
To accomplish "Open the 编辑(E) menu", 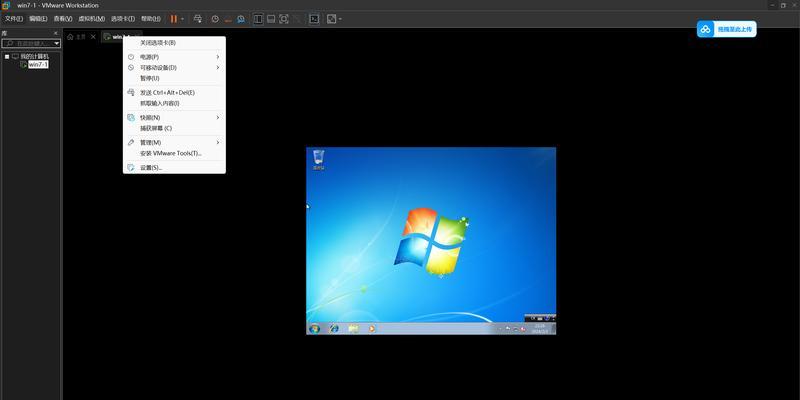I will tap(38, 18).
